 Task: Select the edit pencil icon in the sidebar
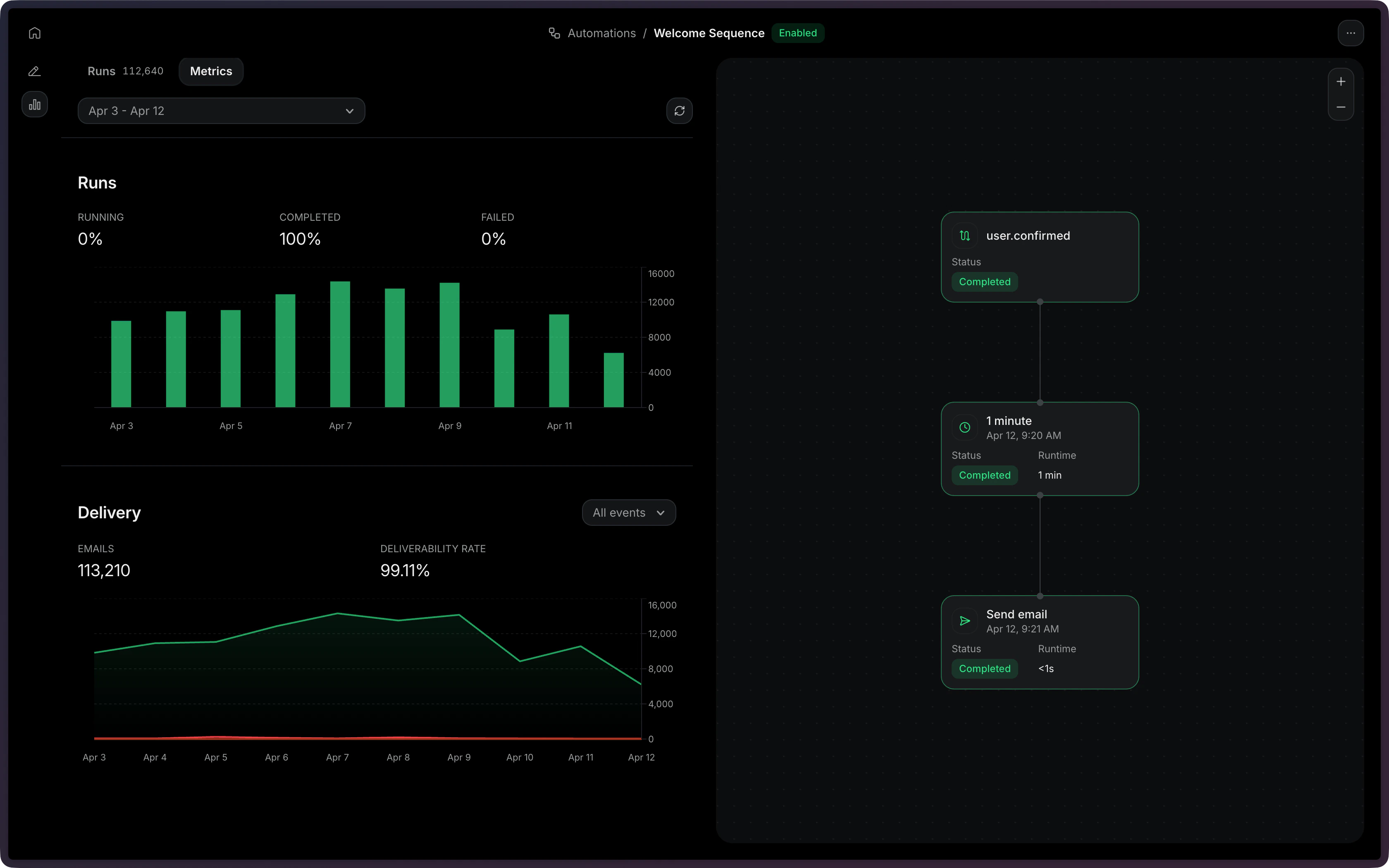pos(34,71)
